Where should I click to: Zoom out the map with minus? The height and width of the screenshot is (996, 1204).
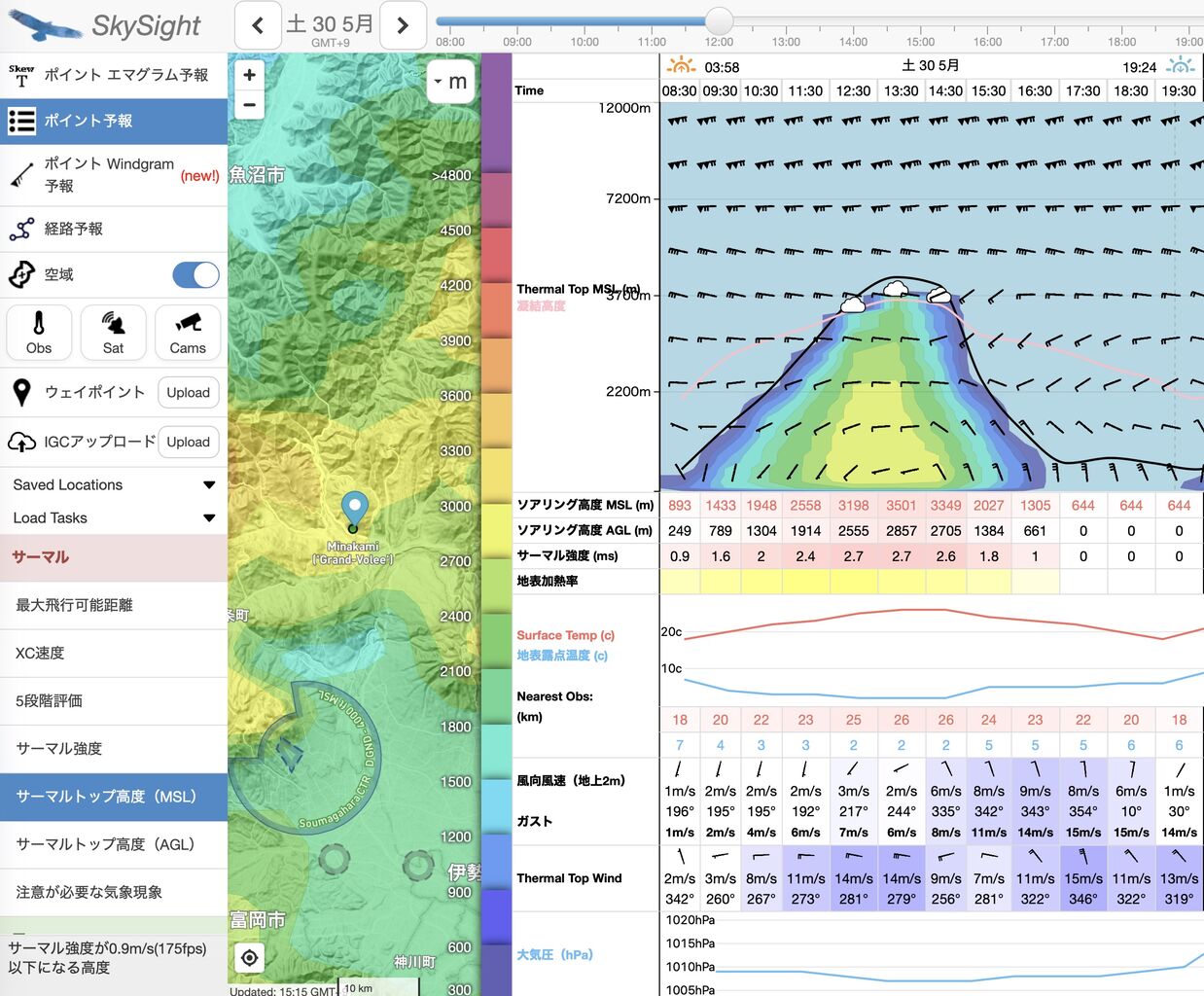click(x=250, y=104)
